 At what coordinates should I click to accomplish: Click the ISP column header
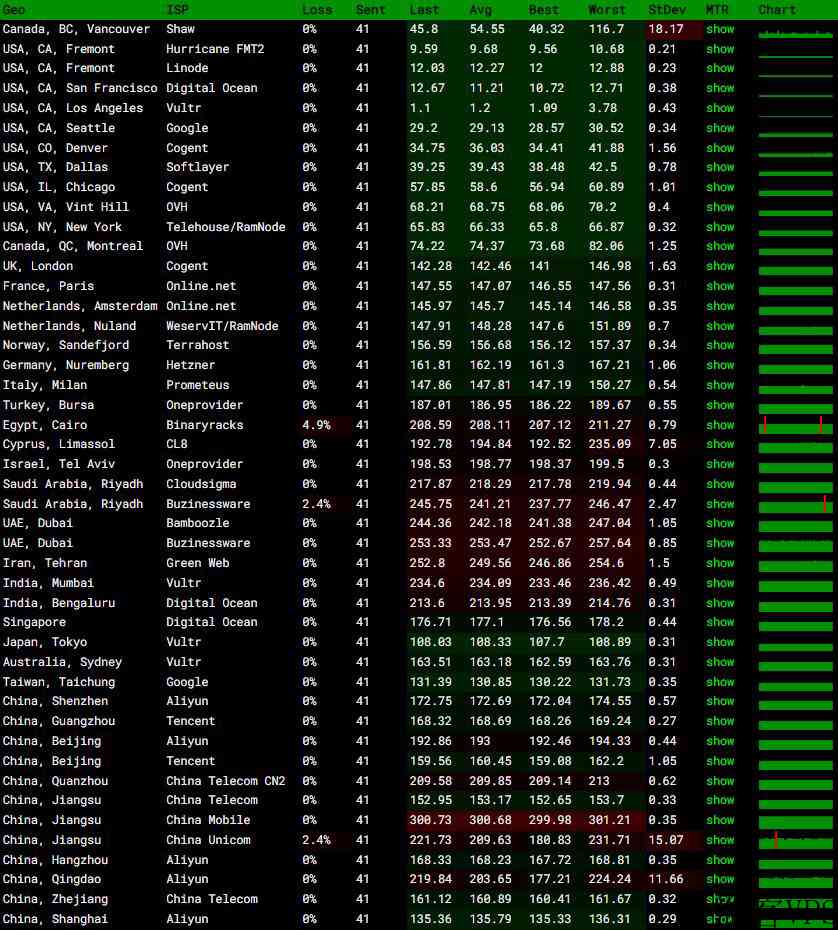[x=177, y=9]
